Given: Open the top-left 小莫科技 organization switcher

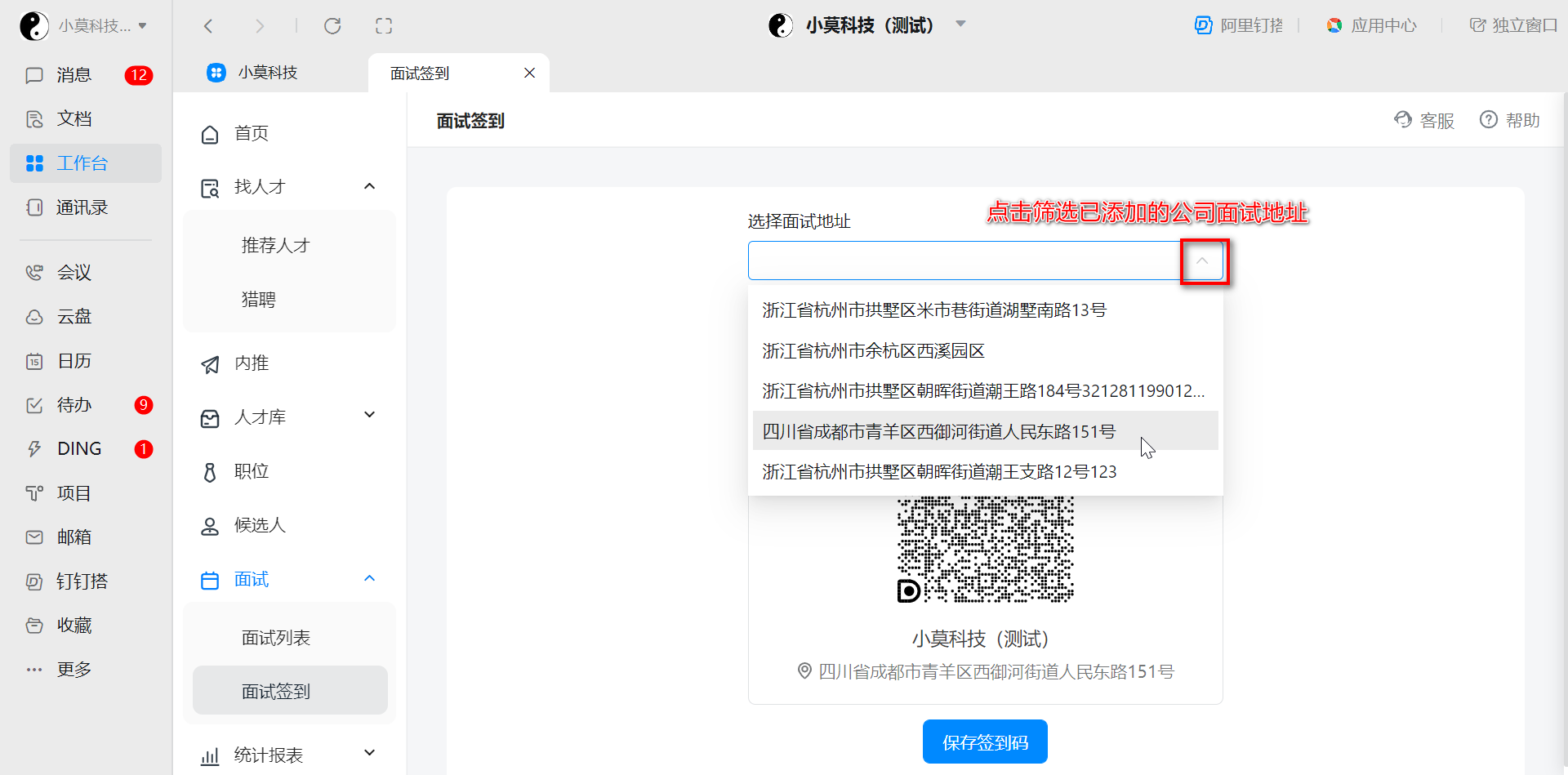Looking at the screenshot, I should pos(83,26).
